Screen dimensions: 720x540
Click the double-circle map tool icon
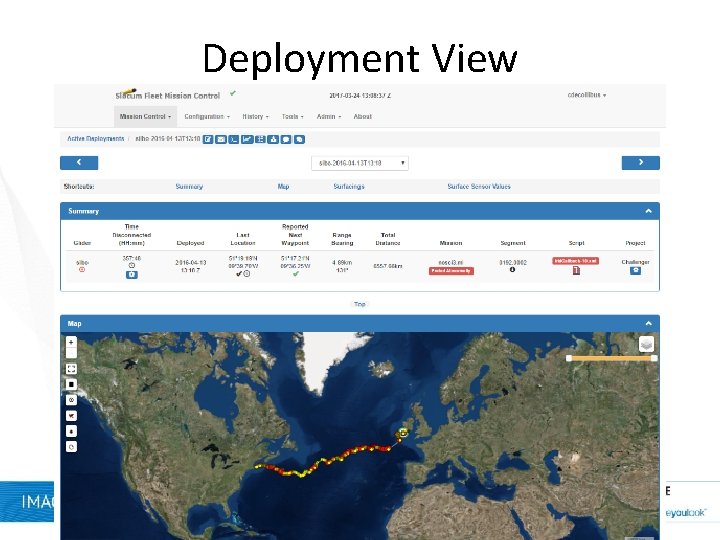pos(71,400)
